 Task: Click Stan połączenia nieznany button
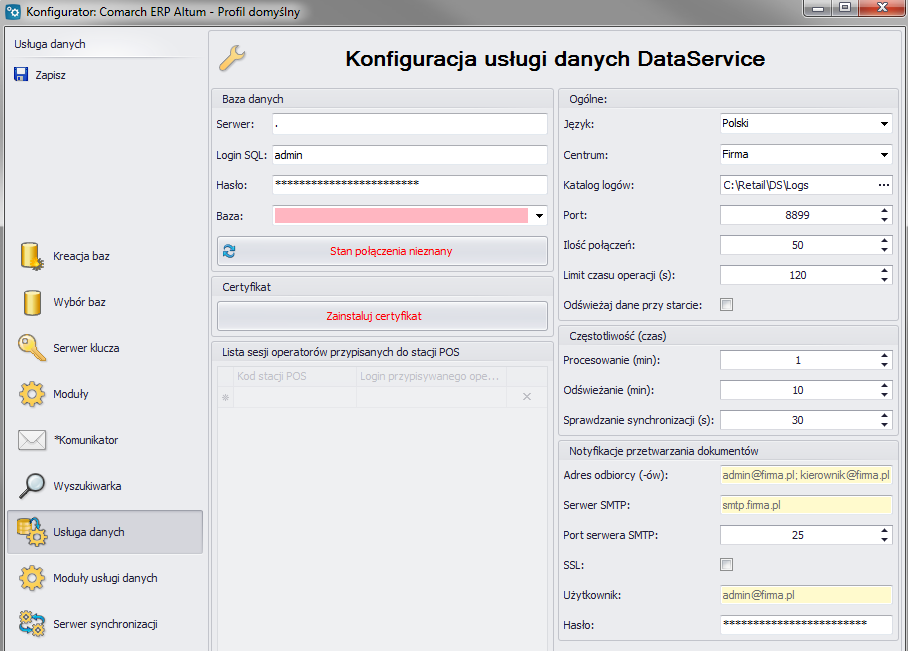[382, 251]
